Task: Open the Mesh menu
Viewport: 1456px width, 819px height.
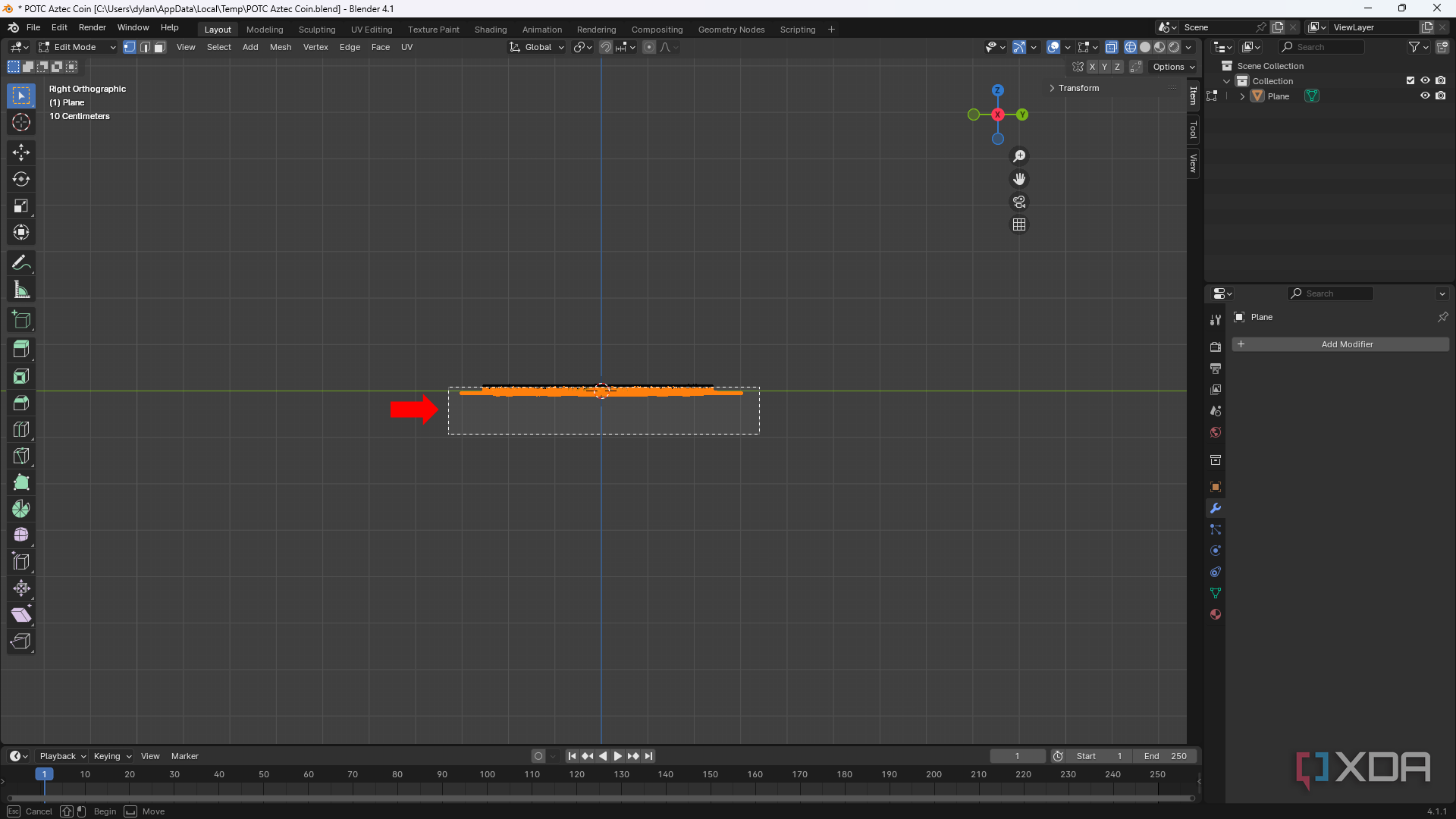Action: 280,47
